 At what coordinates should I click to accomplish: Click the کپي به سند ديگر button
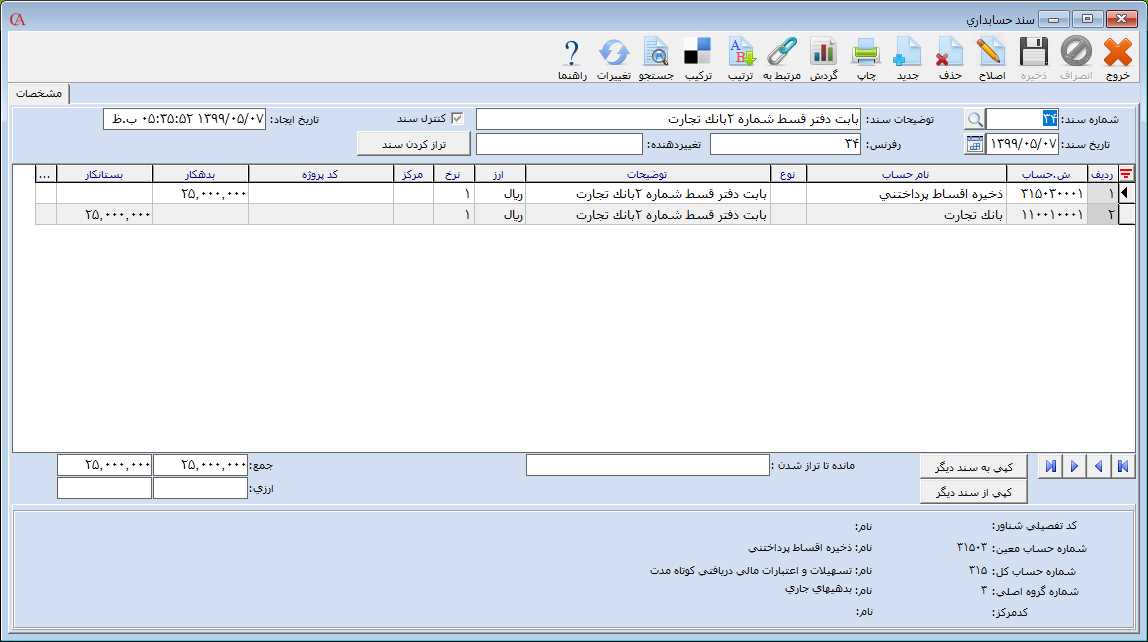[x=972, y=466]
